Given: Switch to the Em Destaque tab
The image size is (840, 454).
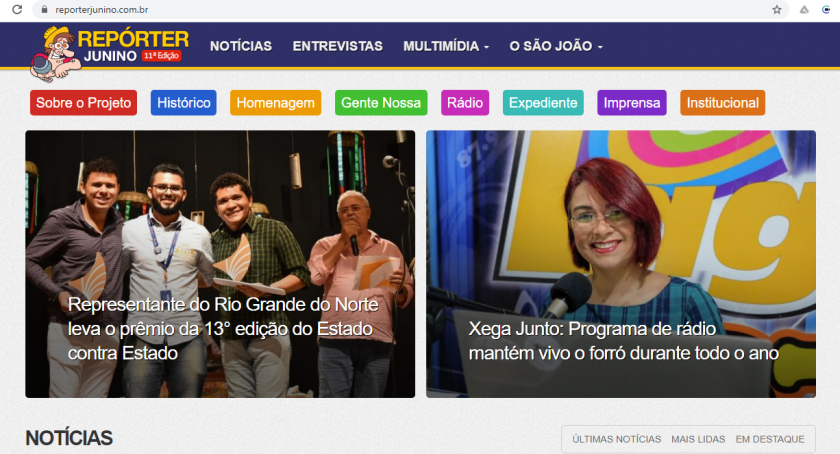Looking at the screenshot, I should pos(770,439).
